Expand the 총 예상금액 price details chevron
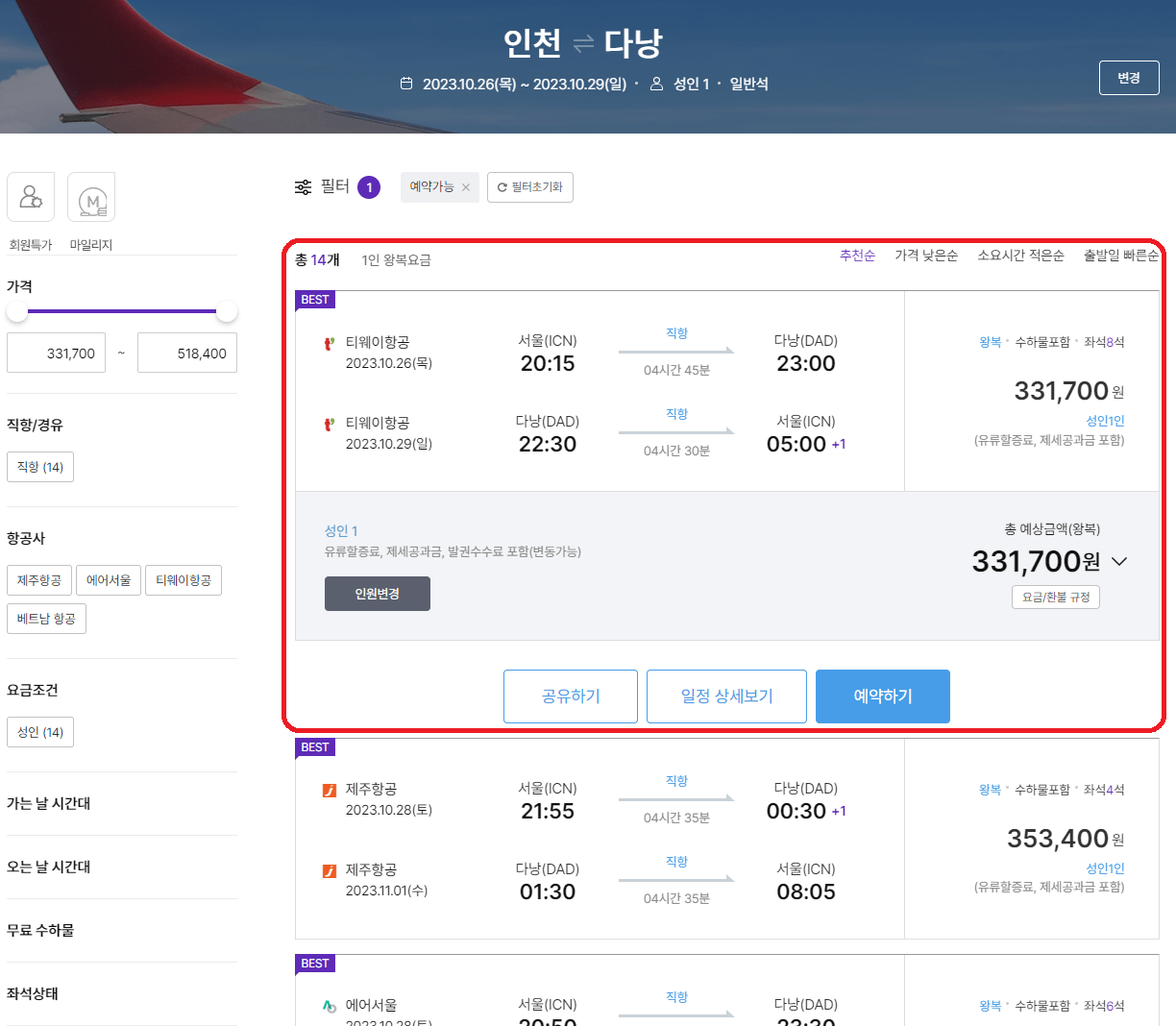The height and width of the screenshot is (1026, 1176). (1119, 562)
